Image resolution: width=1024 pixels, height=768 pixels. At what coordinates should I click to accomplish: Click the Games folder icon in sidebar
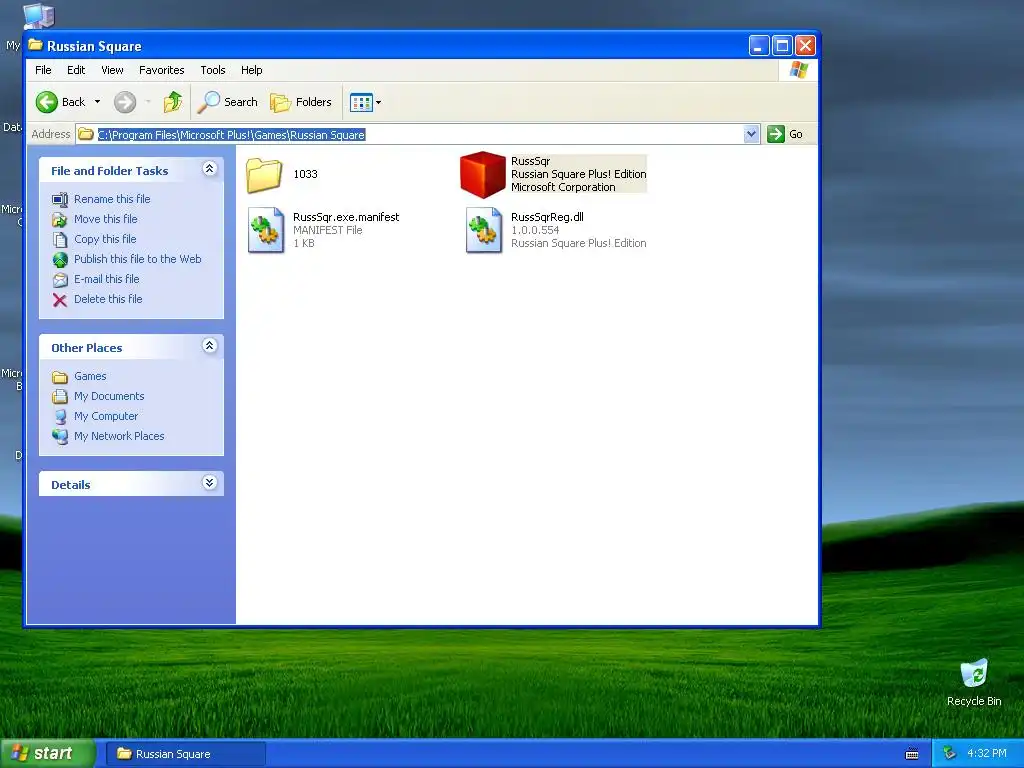click(60, 377)
